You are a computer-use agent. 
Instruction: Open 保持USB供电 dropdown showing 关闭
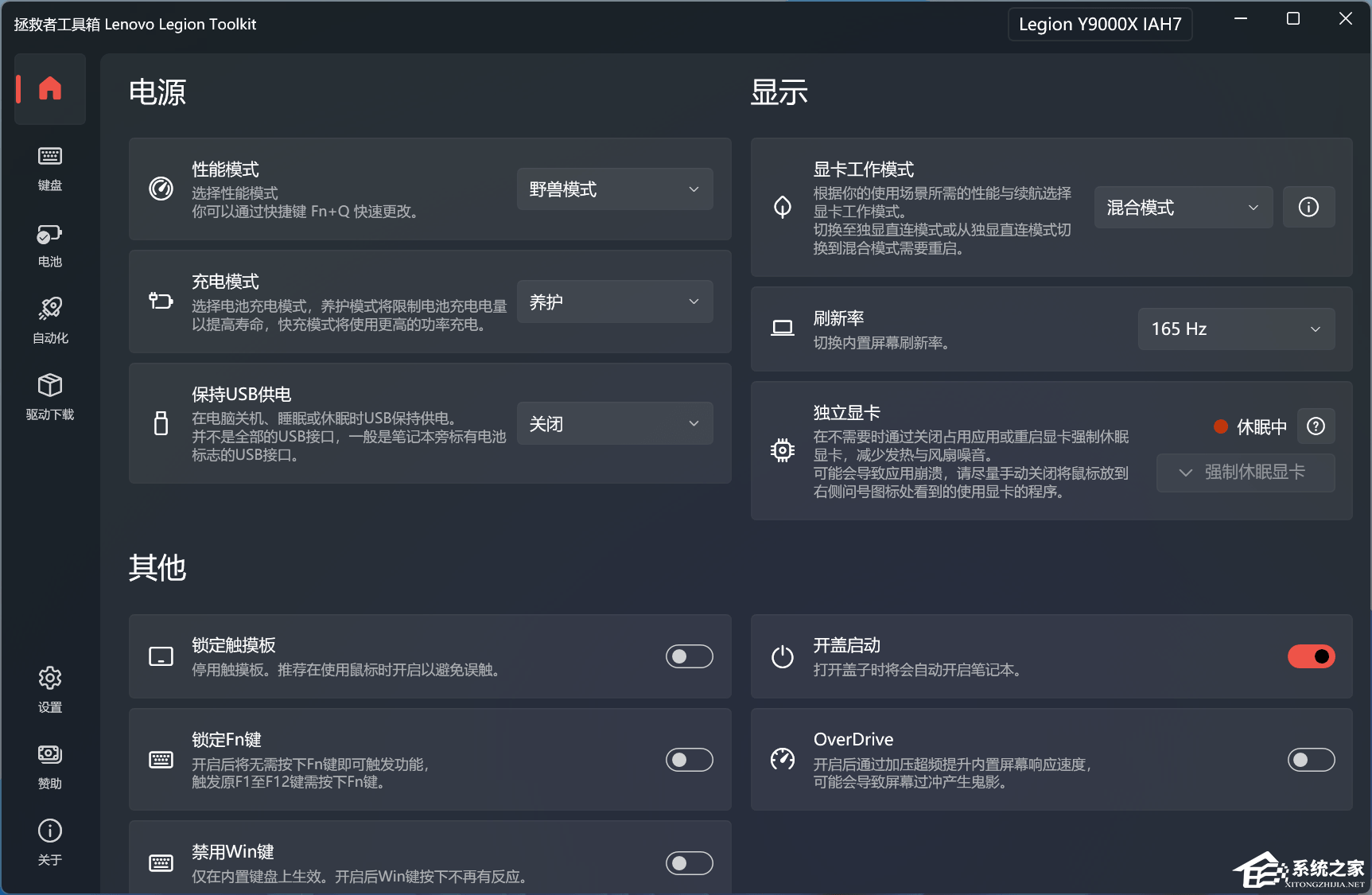615,423
